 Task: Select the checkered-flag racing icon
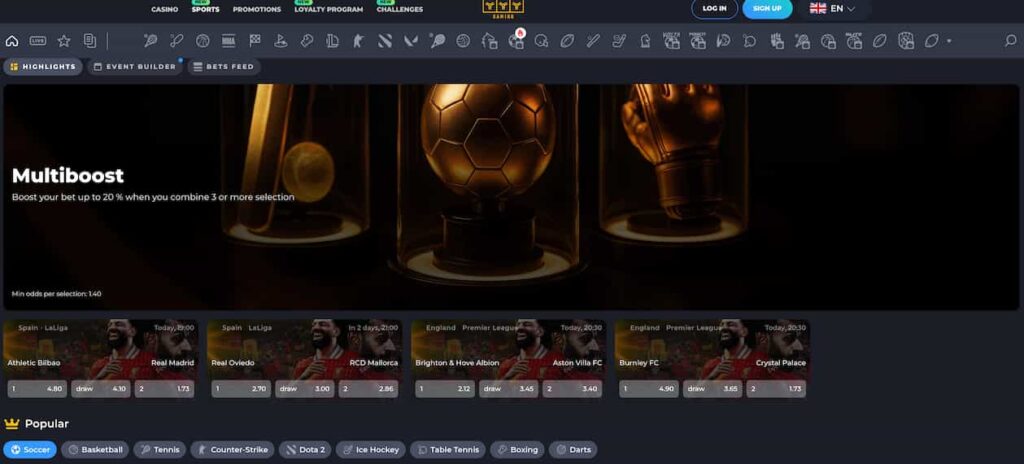255,41
